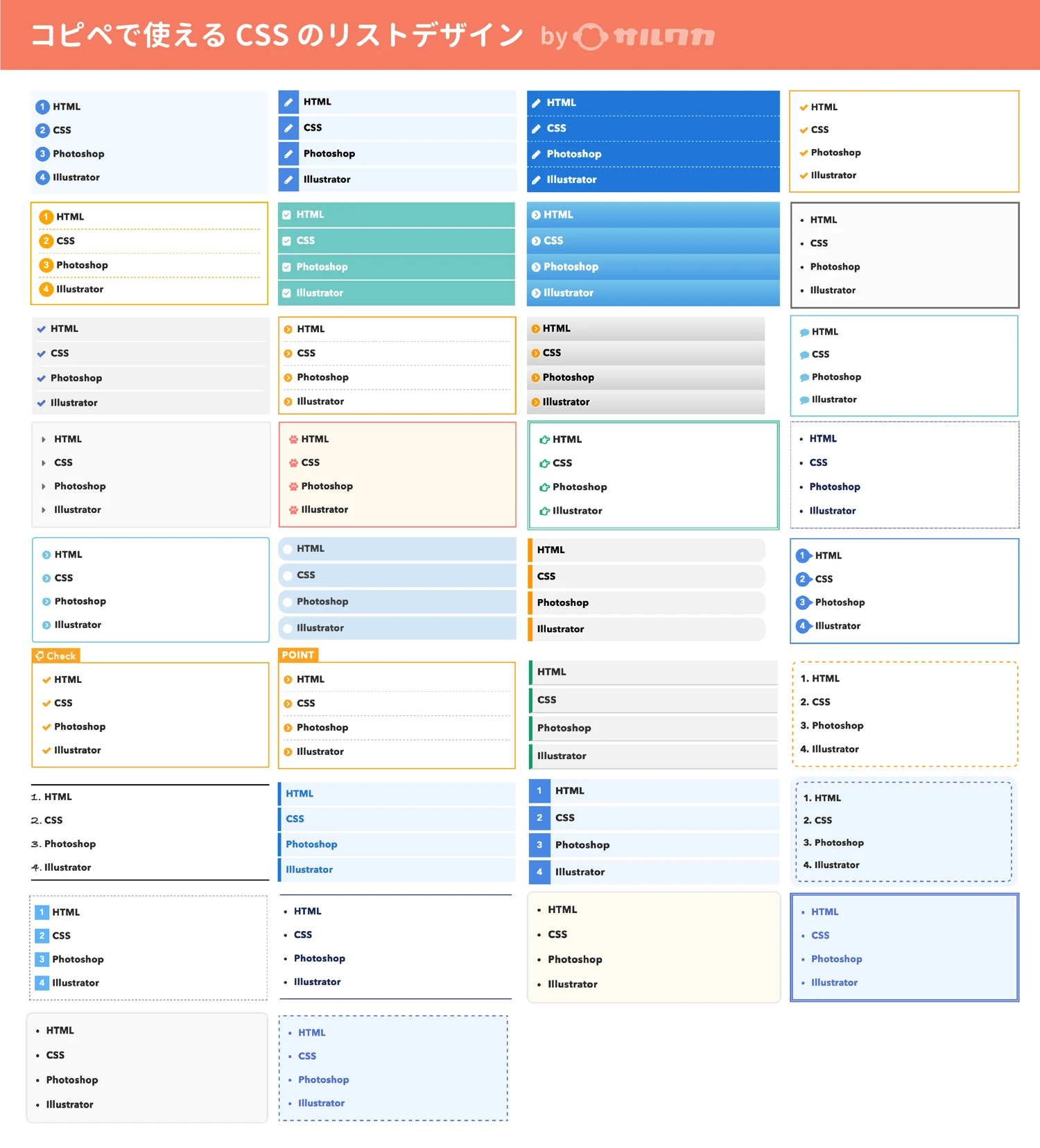Click the pink paw icon next to CSS
This screenshot has height=1148, width=1040.
pos(293,462)
